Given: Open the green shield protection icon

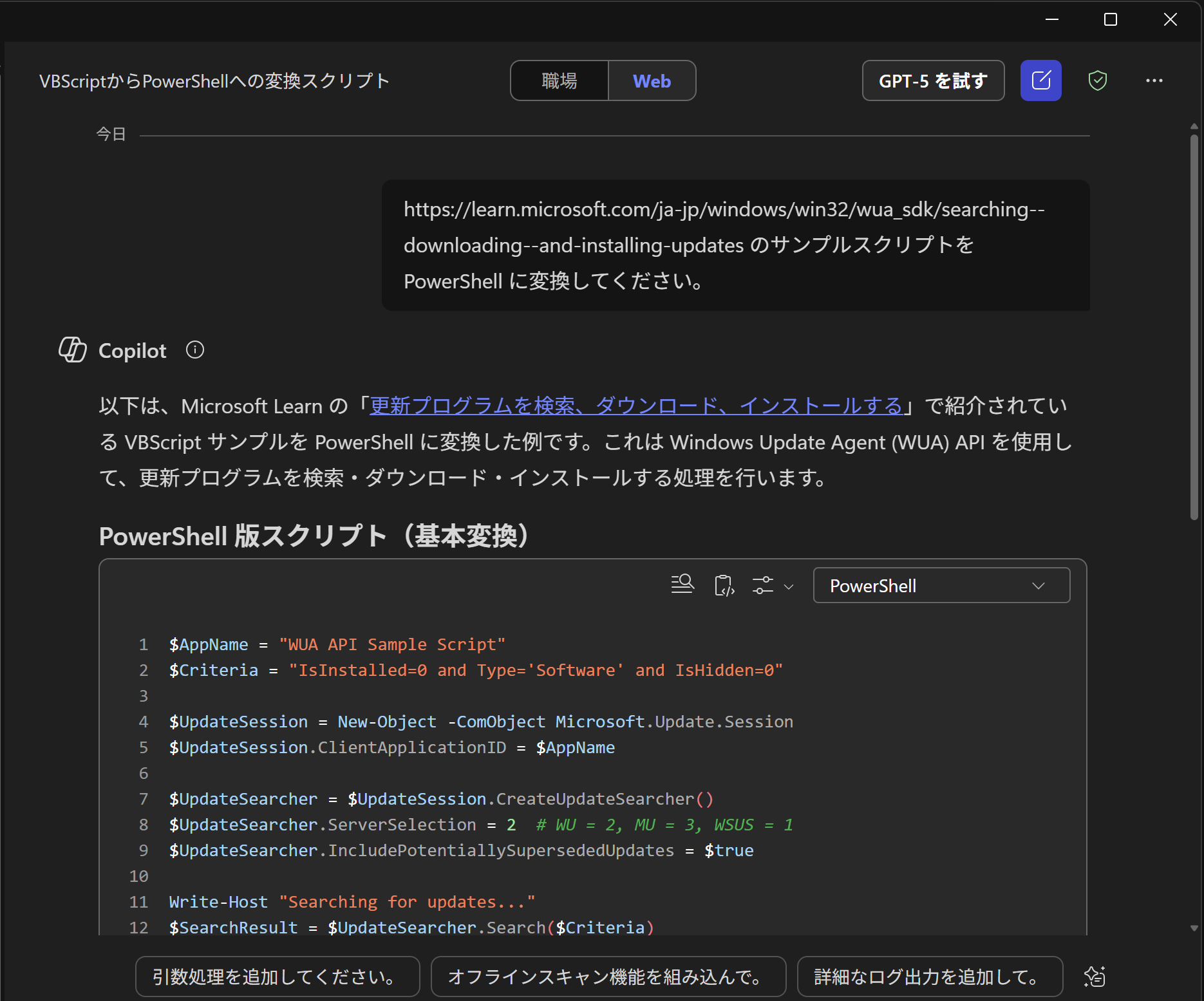Looking at the screenshot, I should (1097, 80).
